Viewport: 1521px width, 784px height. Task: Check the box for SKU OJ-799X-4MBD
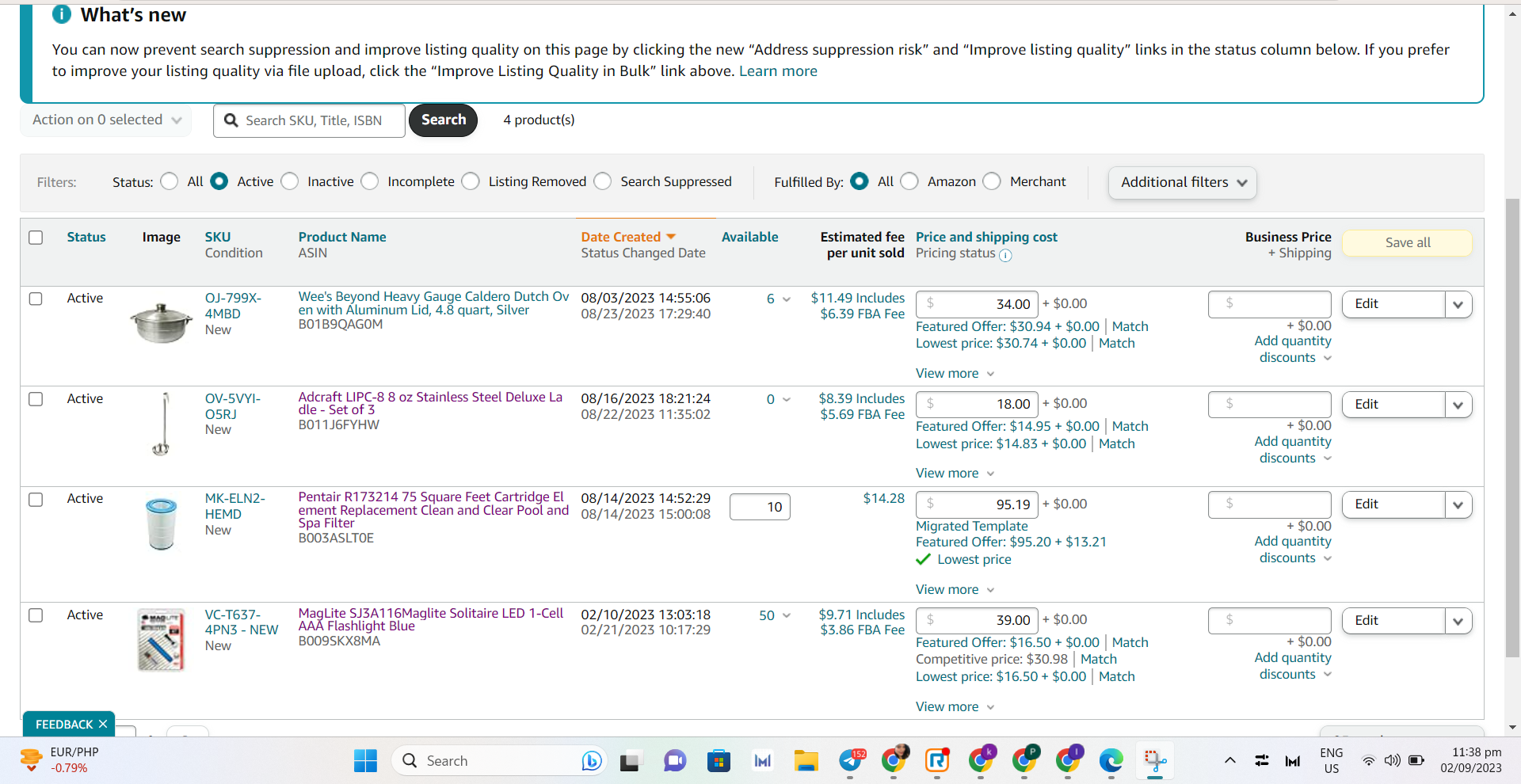[36, 299]
